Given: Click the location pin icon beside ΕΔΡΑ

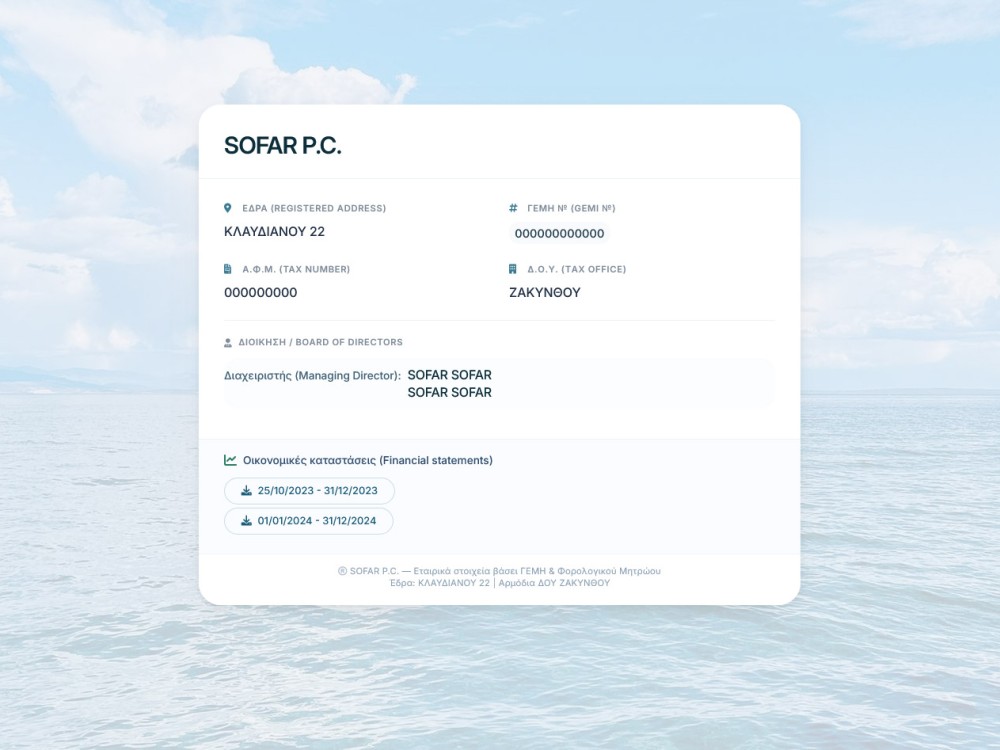Looking at the screenshot, I should point(228,208).
